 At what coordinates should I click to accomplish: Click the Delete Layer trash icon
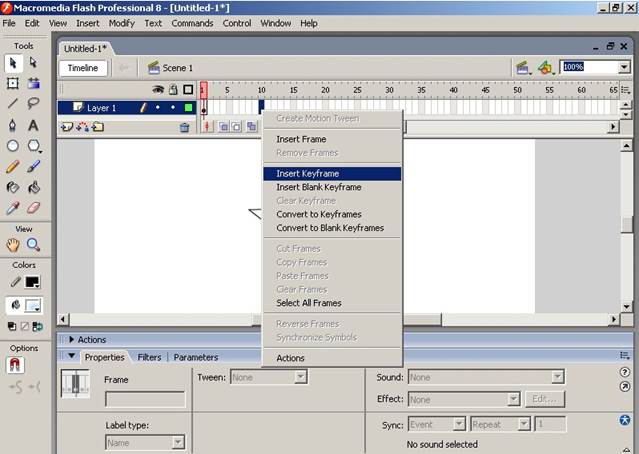pos(185,128)
